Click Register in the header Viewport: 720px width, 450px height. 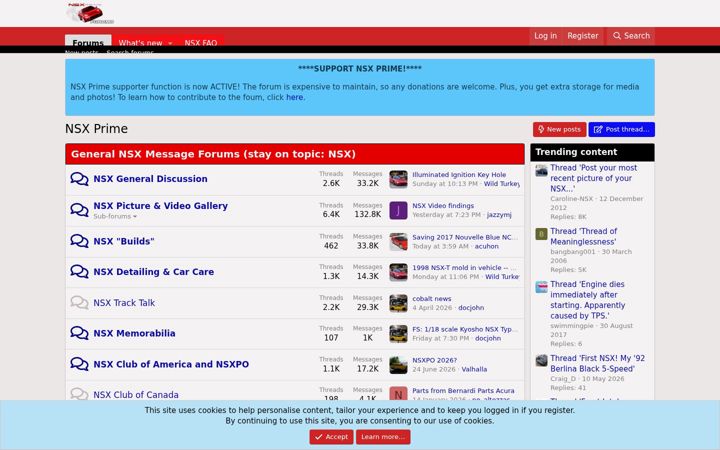click(583, 36)
